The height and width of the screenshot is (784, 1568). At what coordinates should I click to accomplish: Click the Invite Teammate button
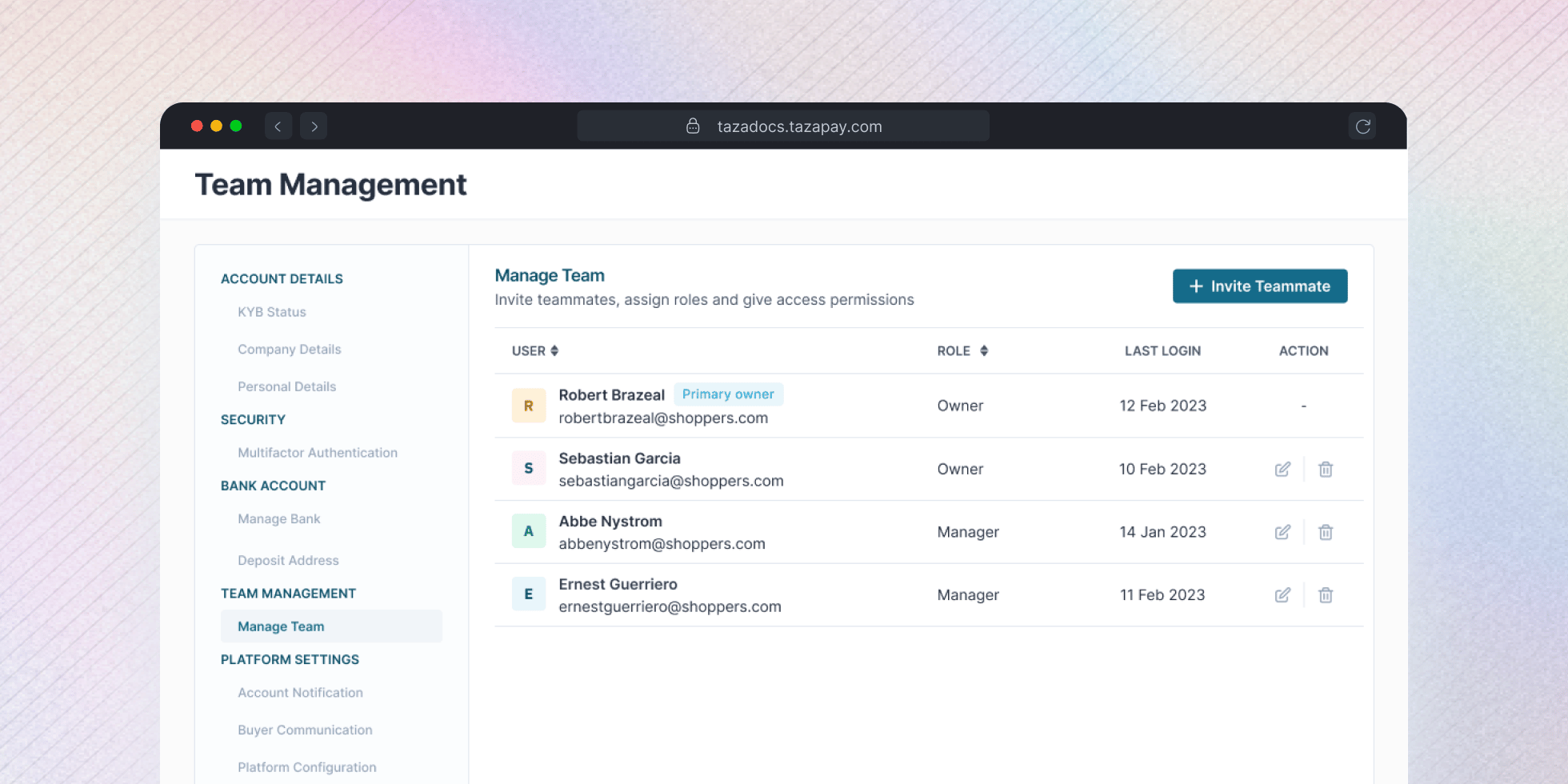coord(1260,286)
